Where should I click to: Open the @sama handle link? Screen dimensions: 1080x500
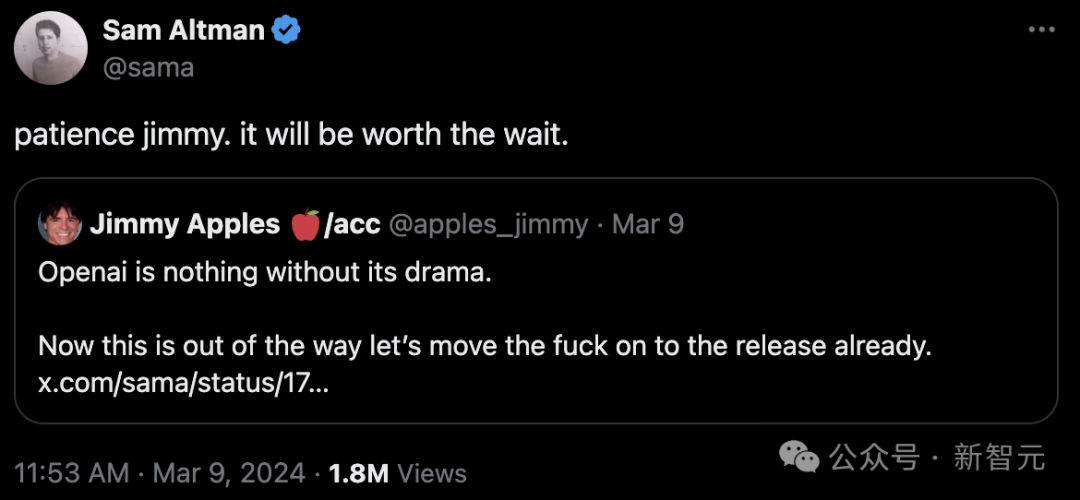(148, 67)
